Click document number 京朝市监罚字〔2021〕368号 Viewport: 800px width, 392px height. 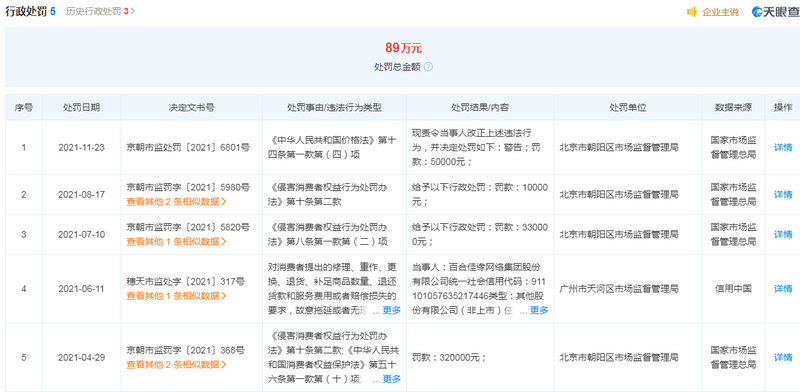point(186,350)
